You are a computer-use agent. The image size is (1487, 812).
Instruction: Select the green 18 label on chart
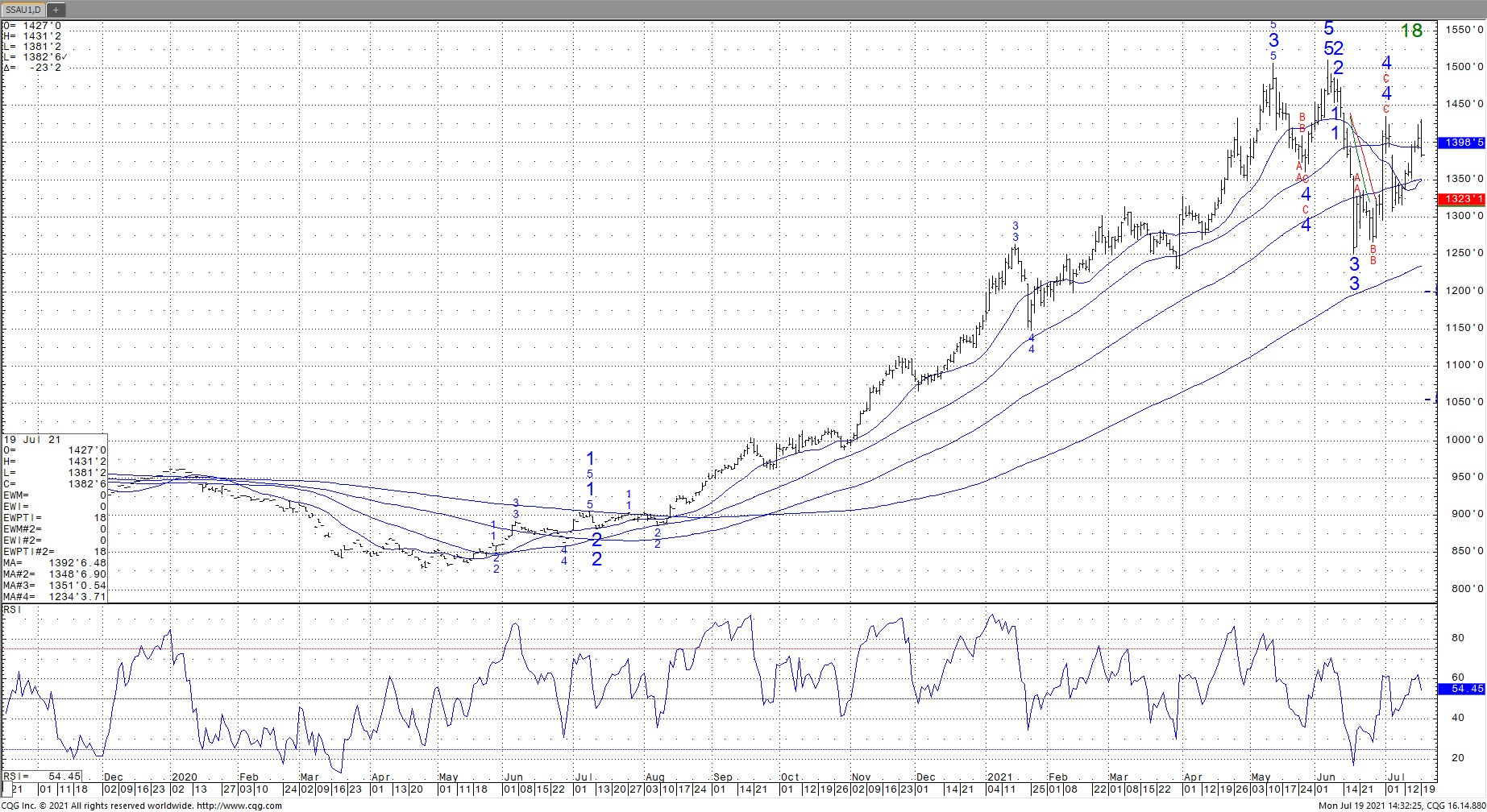[x=1411, y=31]
